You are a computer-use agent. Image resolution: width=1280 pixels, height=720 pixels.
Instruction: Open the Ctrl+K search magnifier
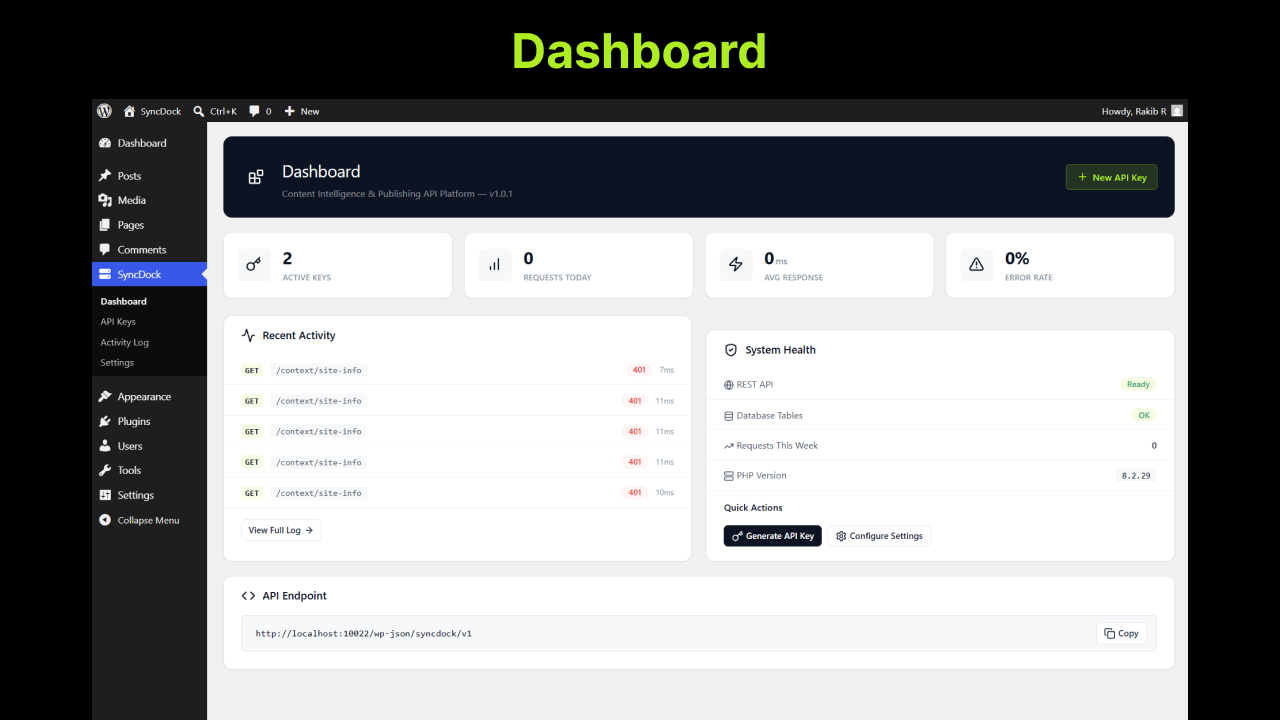click(x=199, y=111)
